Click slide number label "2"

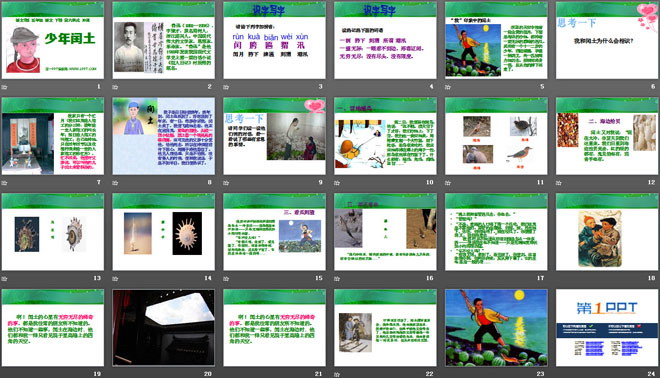210,86
